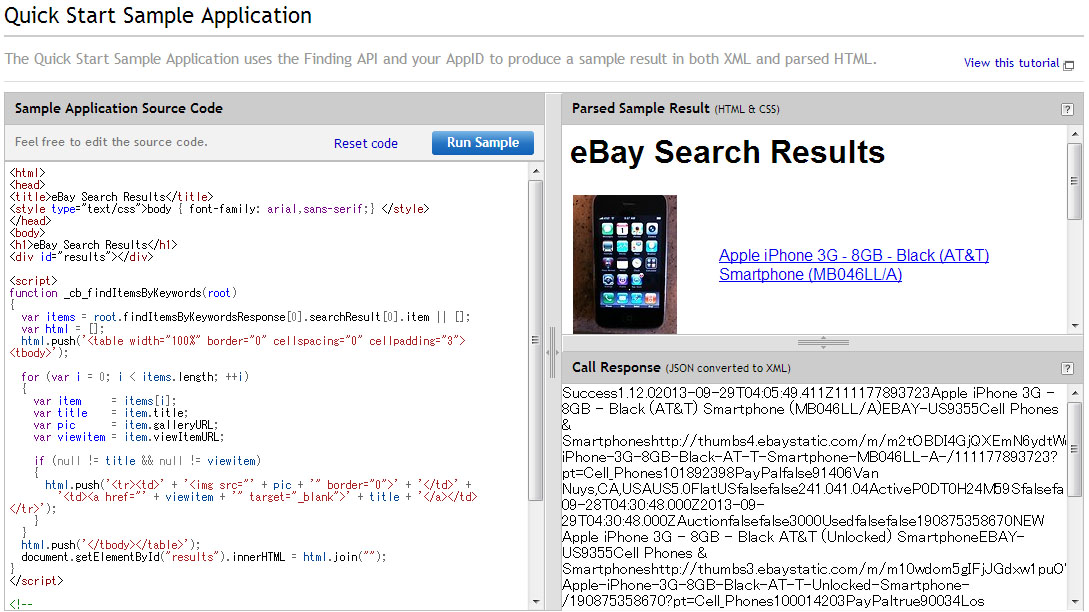Click the 'for (var i = 0; i < items.length; ++i)' line
The height and width of the screenshot is (612, 1089).
click(x=135, y=377)
